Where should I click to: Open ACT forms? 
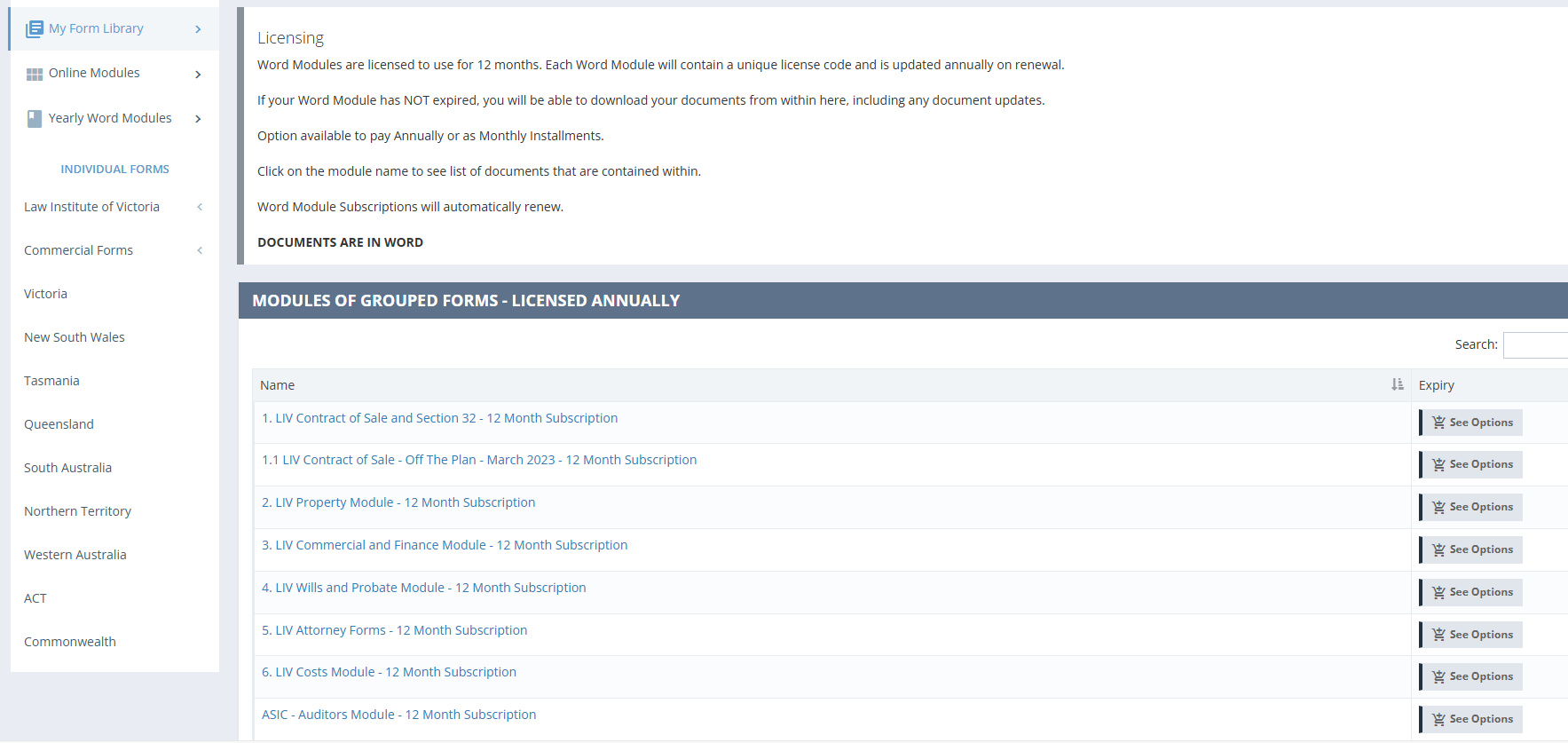(x=35, y=598)
